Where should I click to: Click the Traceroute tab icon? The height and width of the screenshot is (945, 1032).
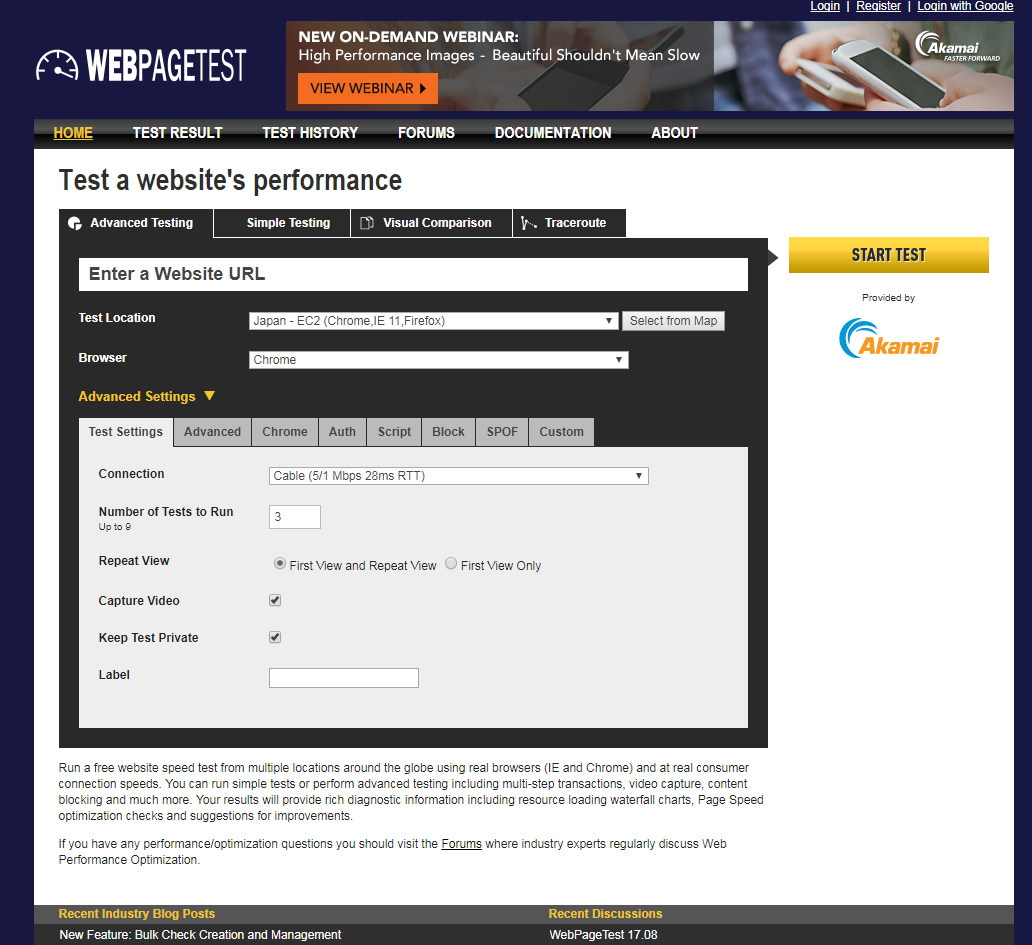click(529, 223)
